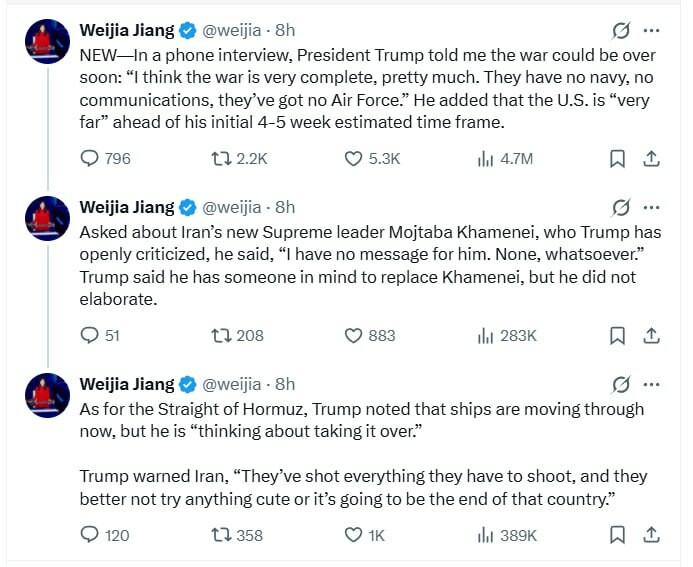The height and width of the screenshot is (567, 693).
Task: Open more options menu on first tweet
Action: 652,30
